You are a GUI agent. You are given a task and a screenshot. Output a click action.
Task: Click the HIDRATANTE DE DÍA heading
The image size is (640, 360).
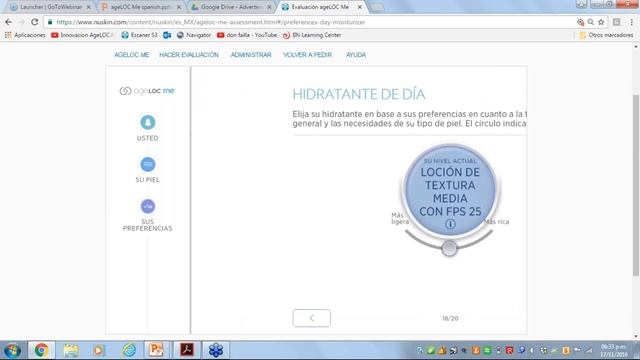(x=359, y=94)
